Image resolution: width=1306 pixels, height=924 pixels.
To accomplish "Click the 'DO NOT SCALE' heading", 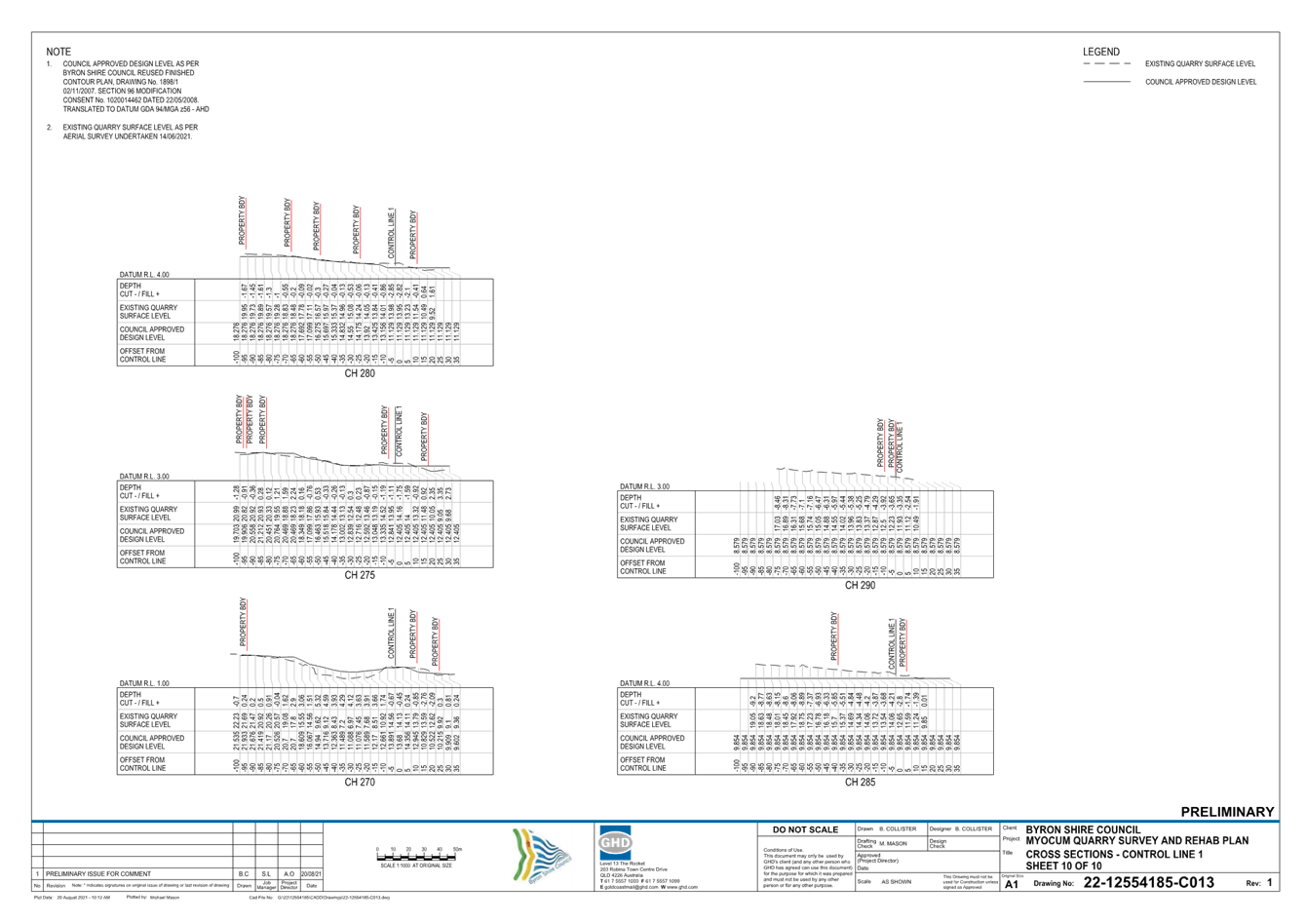I will (805, 829).
